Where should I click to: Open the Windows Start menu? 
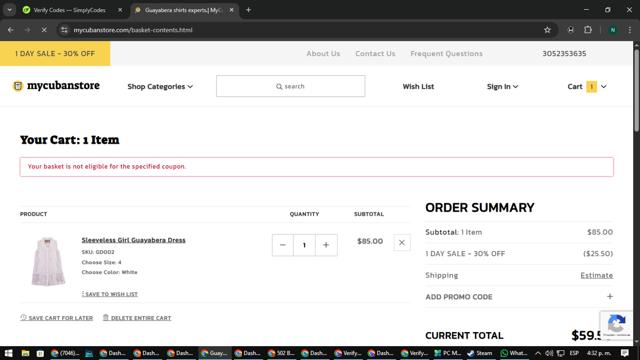pyautogui.click(x=8, y=353)
